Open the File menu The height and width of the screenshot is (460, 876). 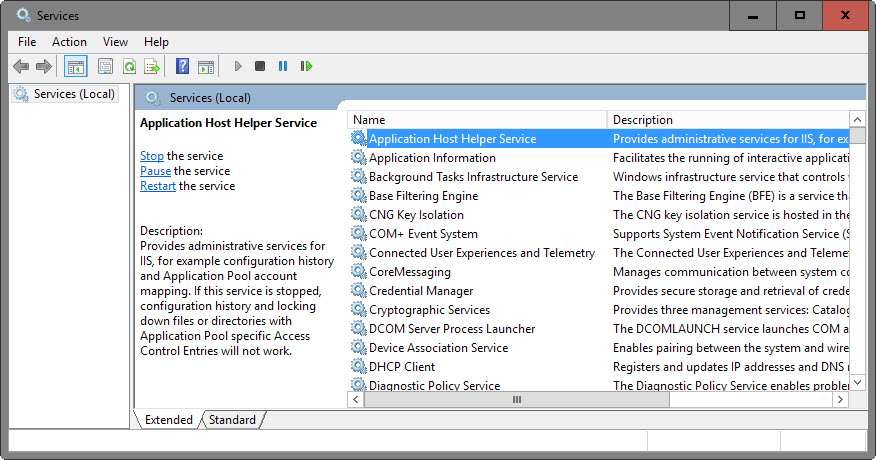27,42
